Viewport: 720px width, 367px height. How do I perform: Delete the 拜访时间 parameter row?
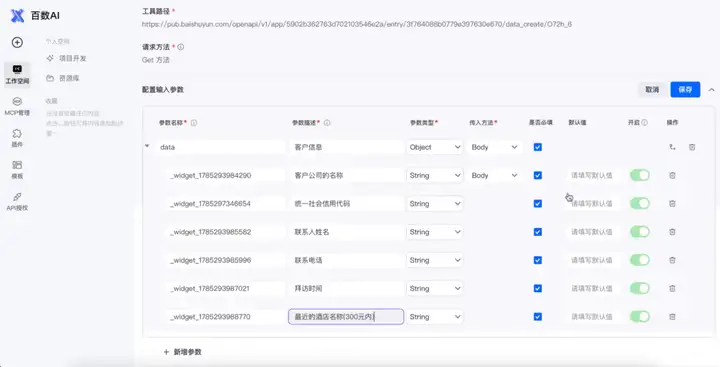672,288
